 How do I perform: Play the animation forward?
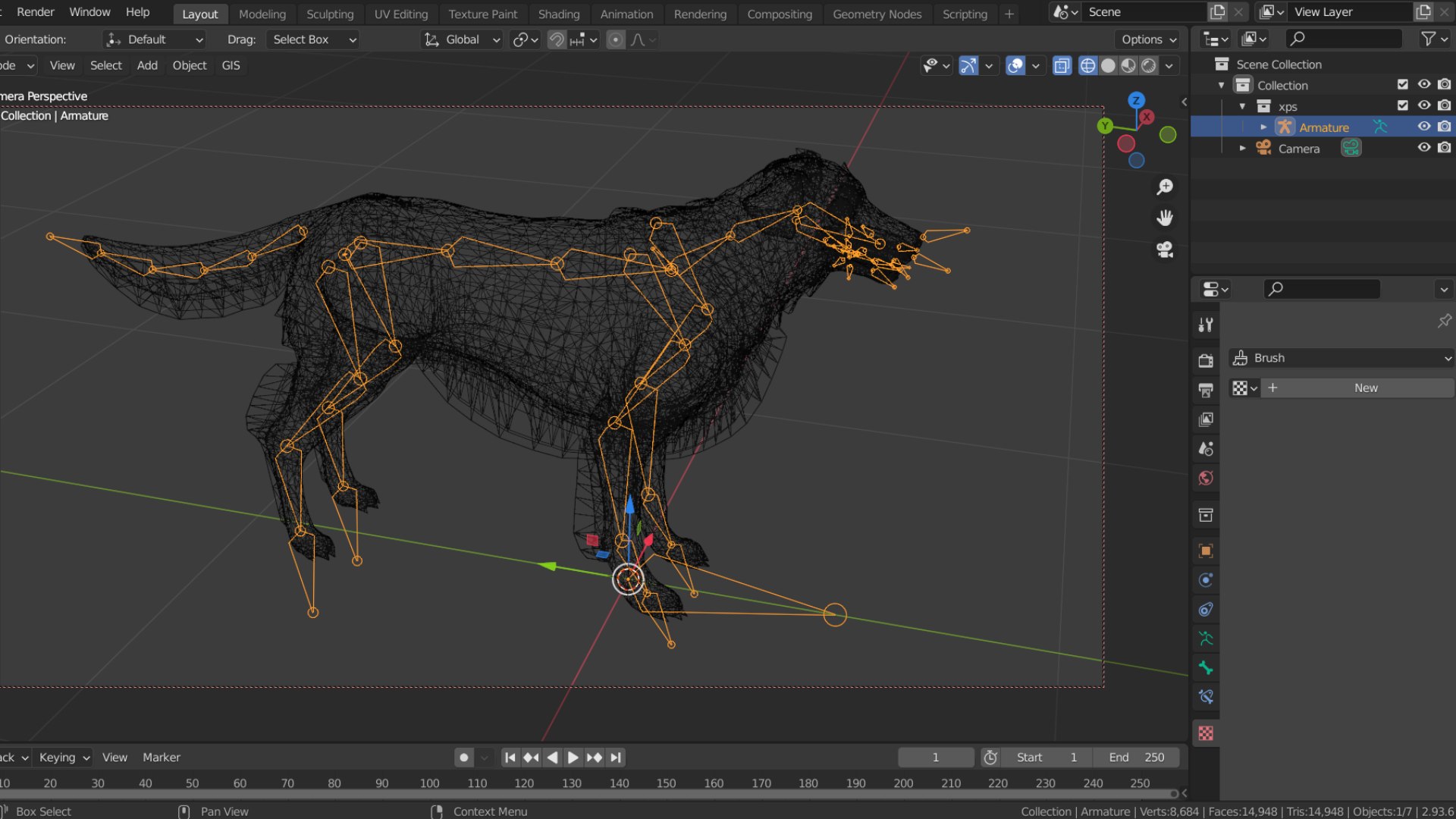[573, 758]
